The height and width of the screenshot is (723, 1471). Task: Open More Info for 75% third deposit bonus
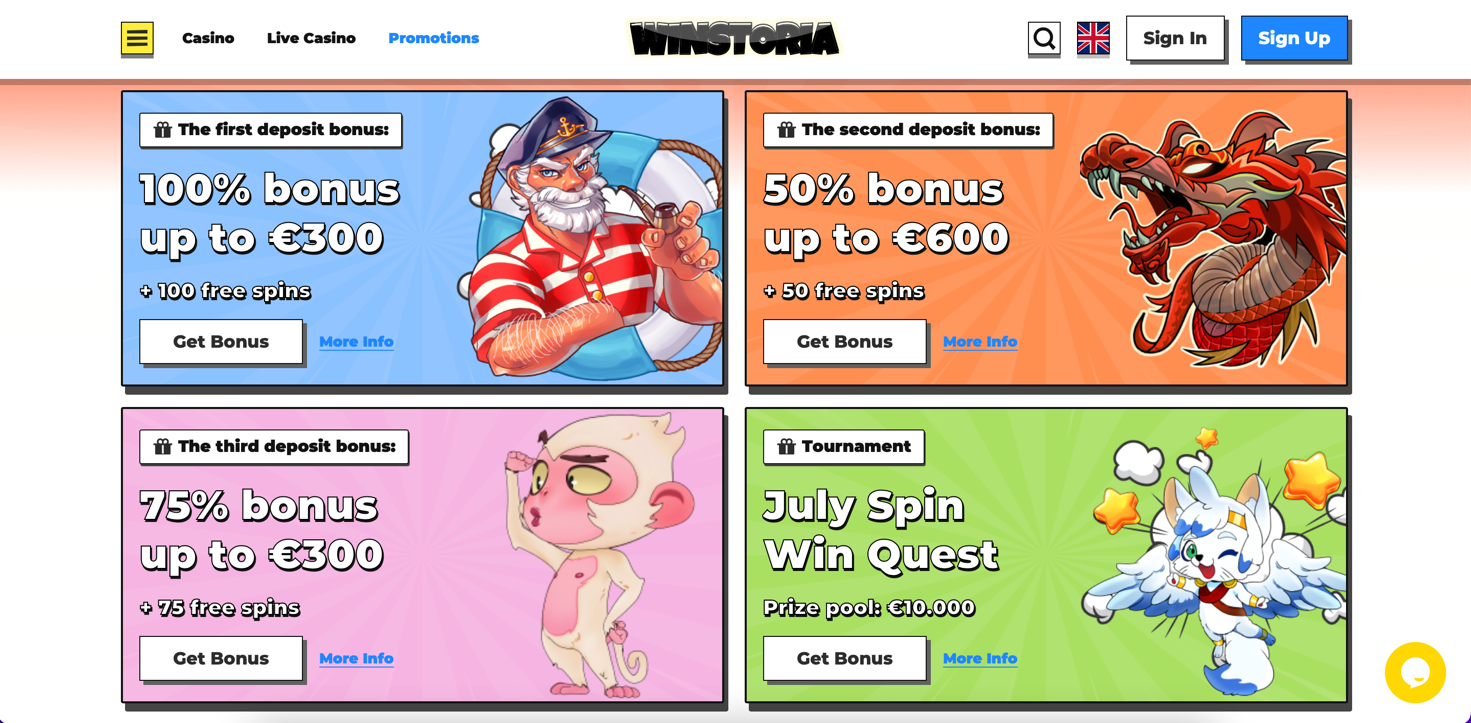point(356,658)
